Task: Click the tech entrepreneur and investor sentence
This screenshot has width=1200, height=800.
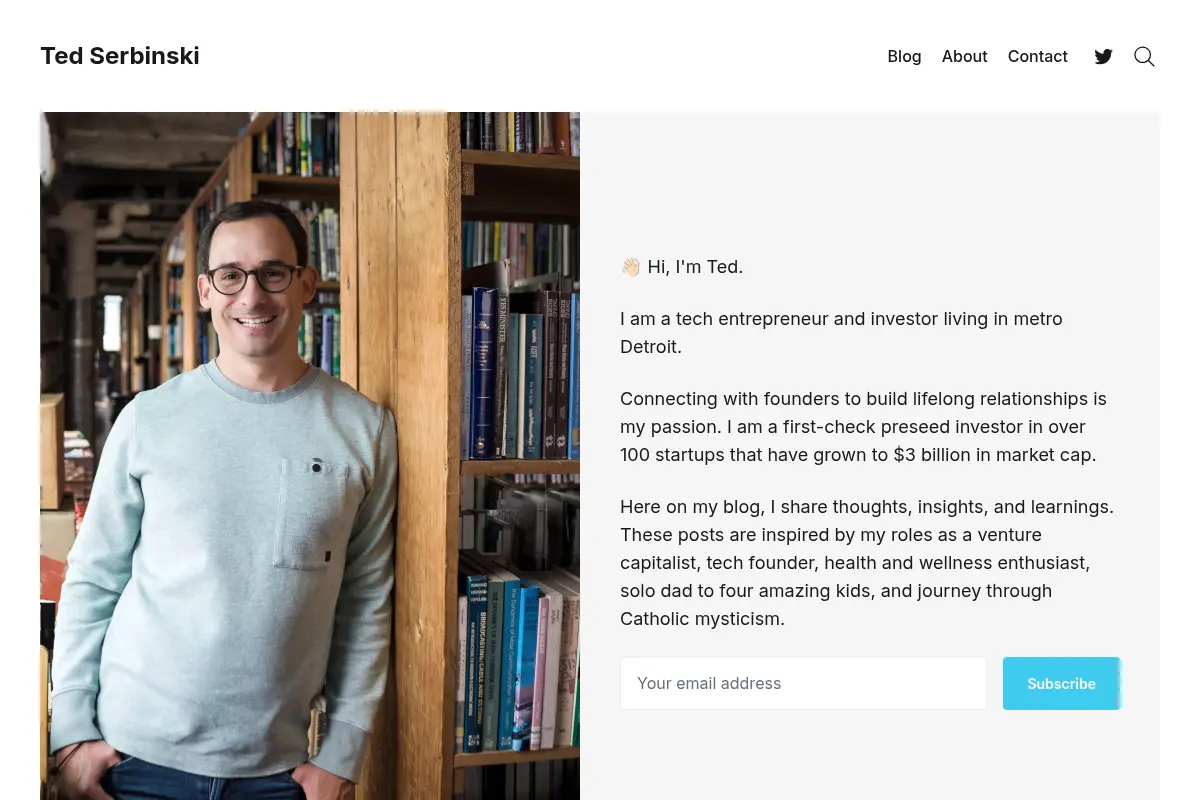Action: (841, 333)
